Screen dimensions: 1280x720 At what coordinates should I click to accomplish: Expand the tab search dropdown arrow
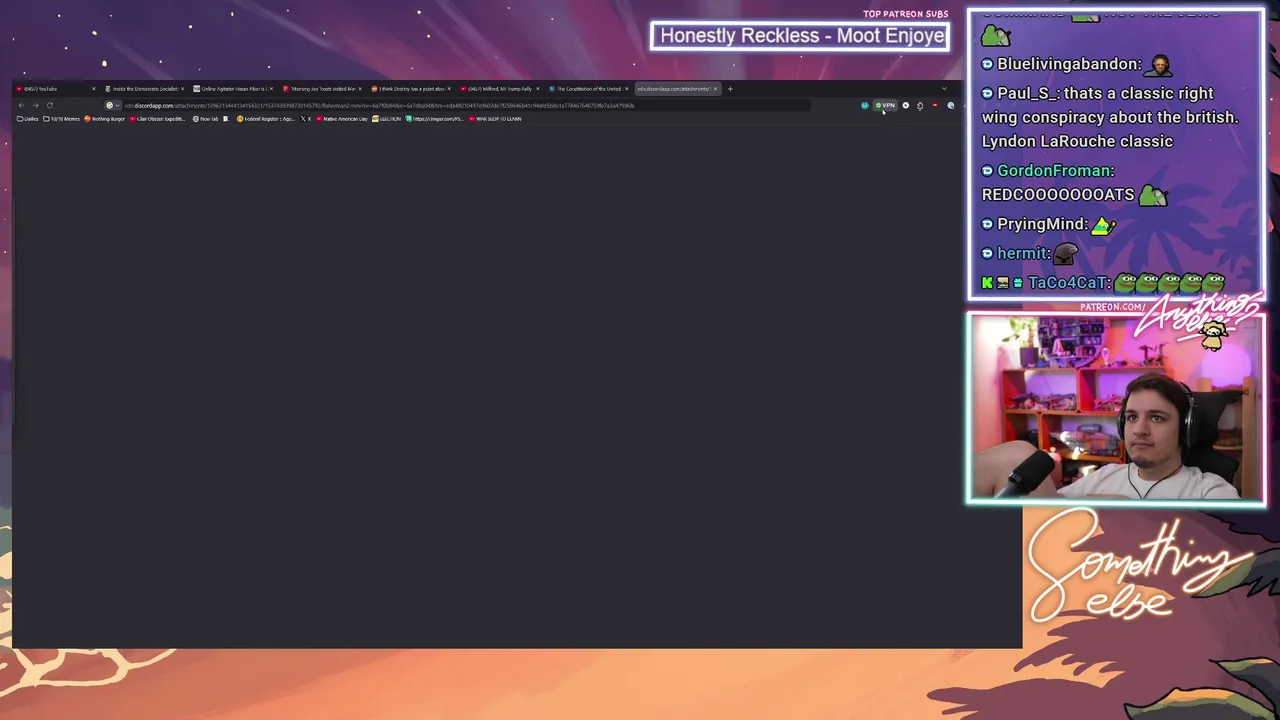(944, 89)
